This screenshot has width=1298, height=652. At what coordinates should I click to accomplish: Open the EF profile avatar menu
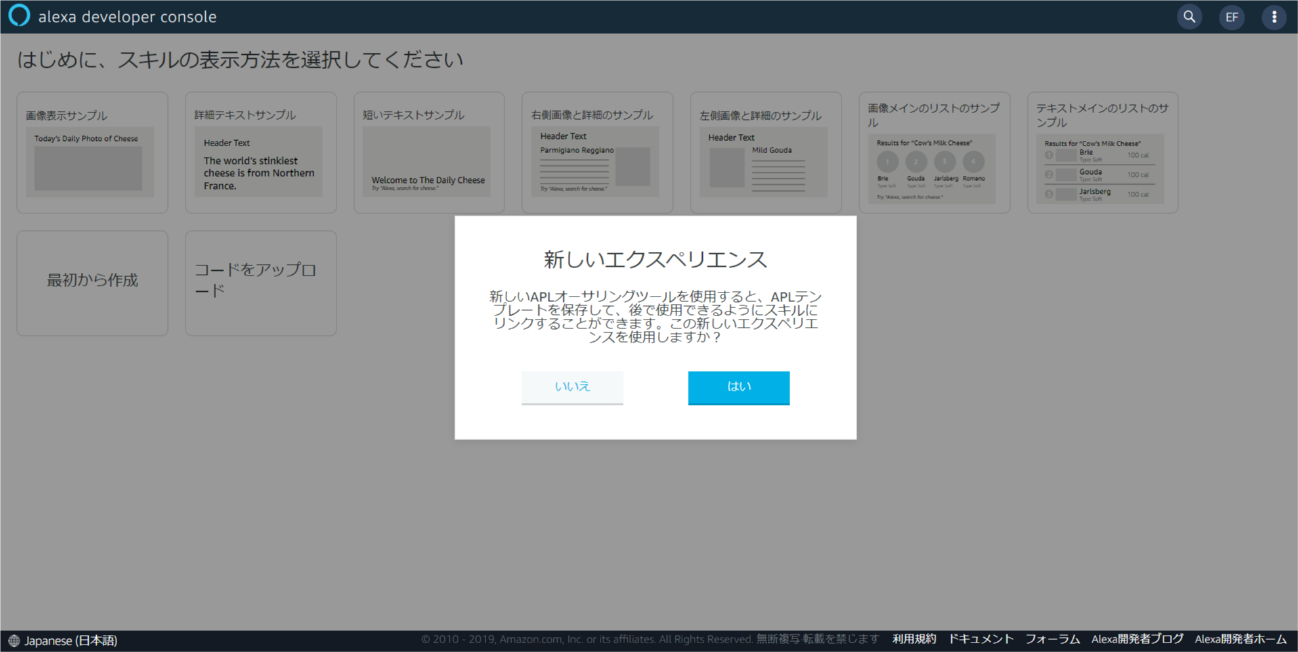click(x=1231, y=16)
